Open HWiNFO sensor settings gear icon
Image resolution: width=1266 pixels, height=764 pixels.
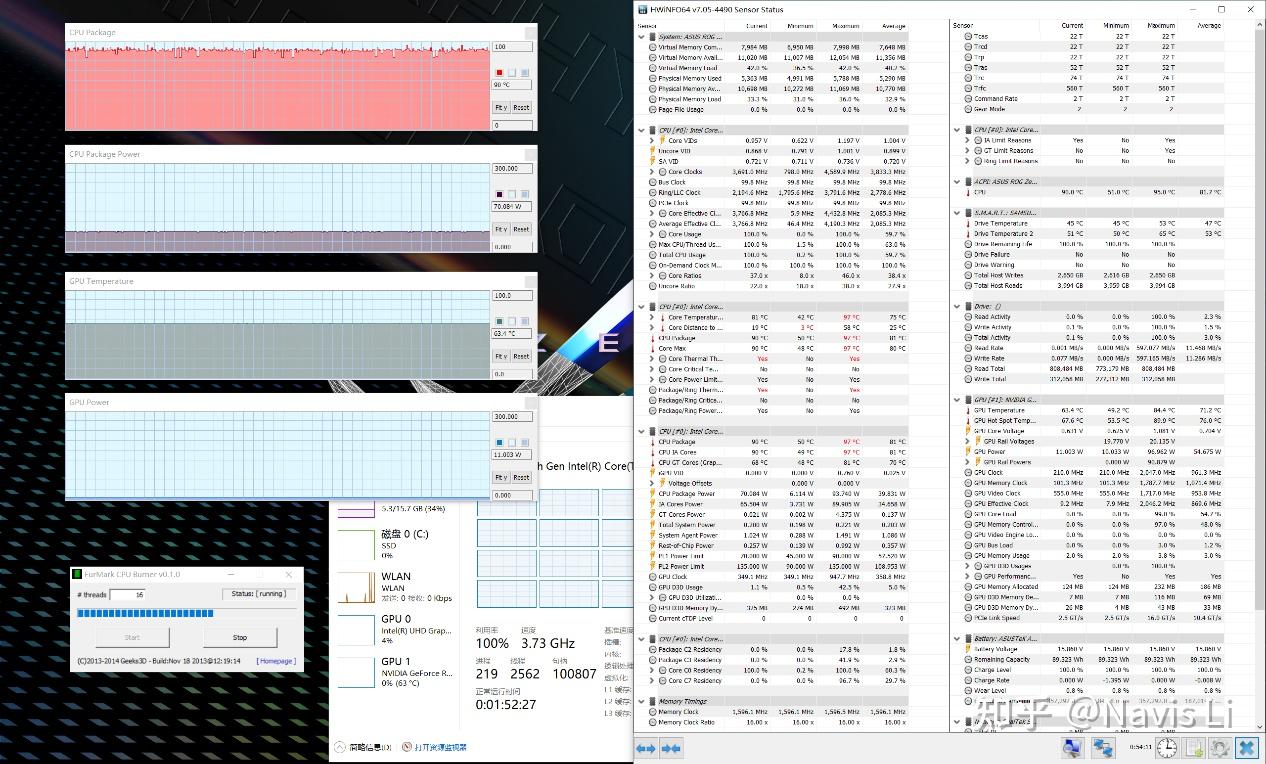pyautogui.click(x=1219, y=747)
